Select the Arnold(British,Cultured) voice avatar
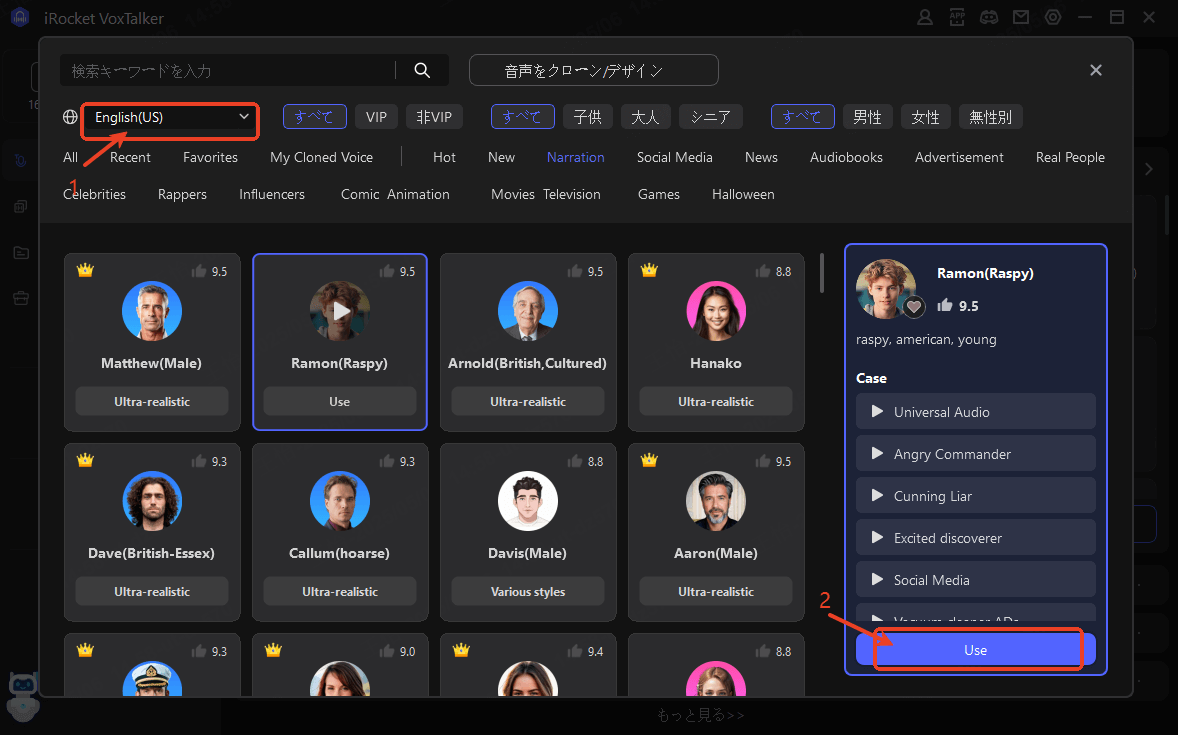This screenshot has height=735, width=1178. [528, 311]
